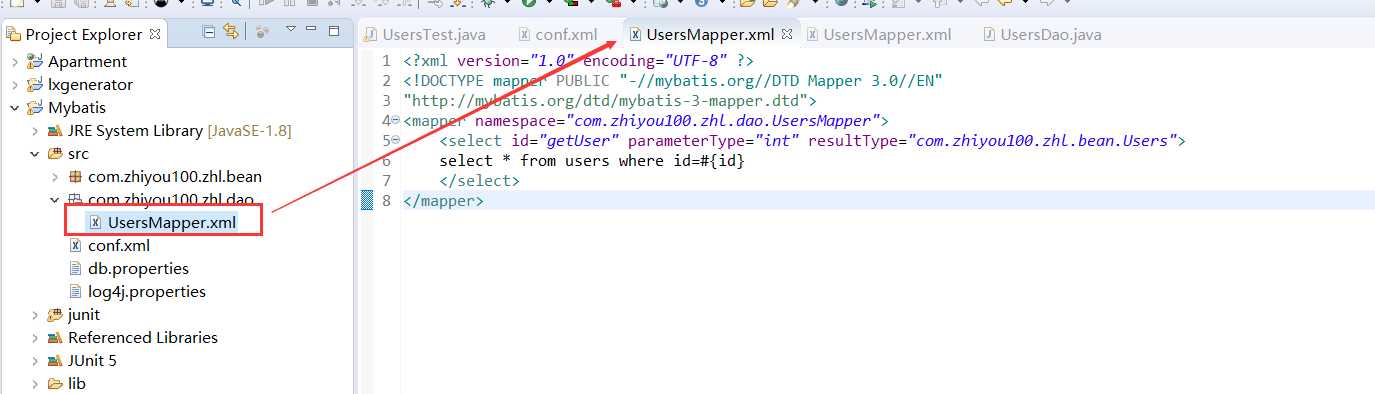Expand JRE System Library node

click(x=35, y=131)
